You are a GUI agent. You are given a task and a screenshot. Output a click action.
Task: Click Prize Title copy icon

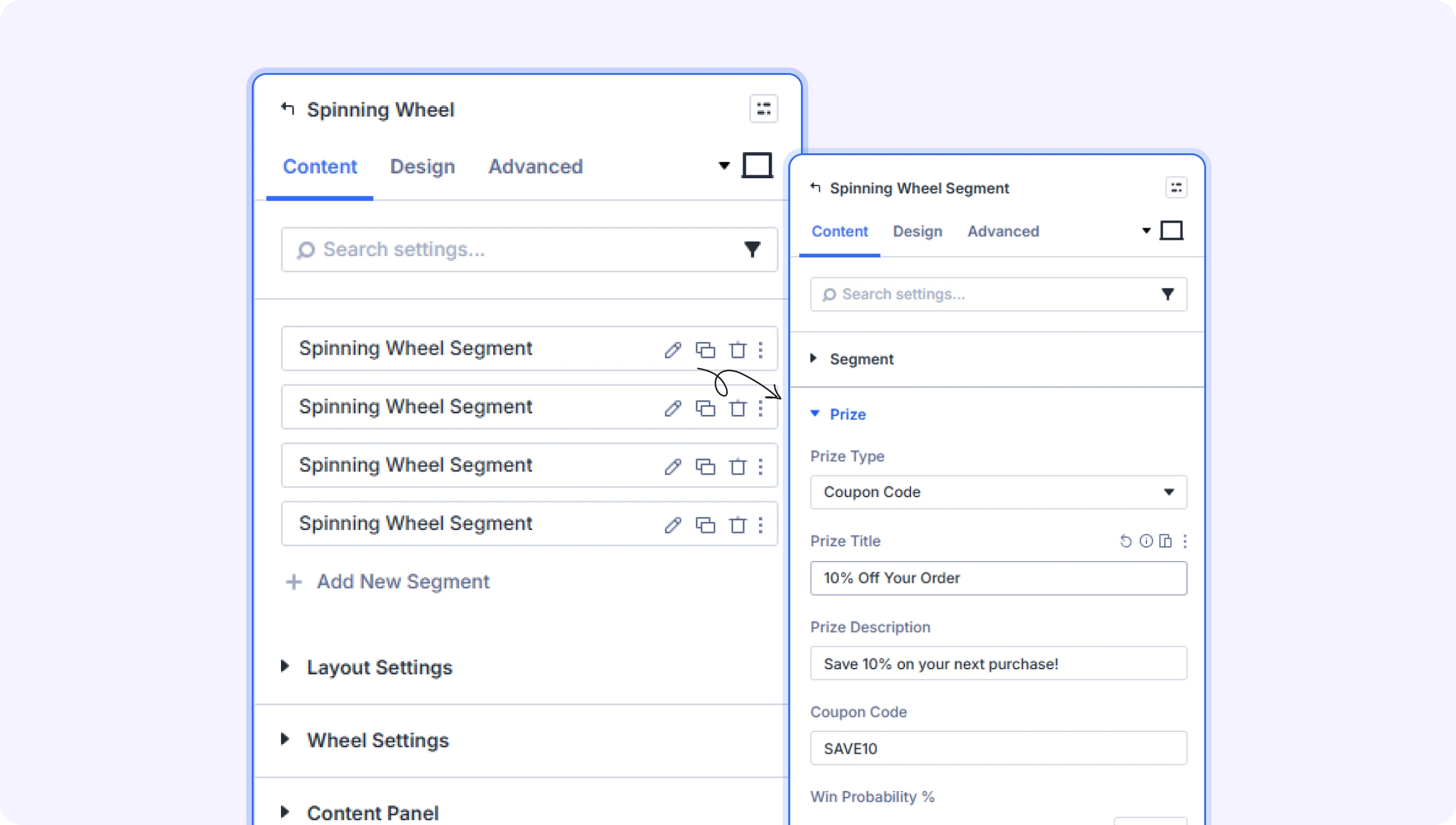[x=1165, y=541]
